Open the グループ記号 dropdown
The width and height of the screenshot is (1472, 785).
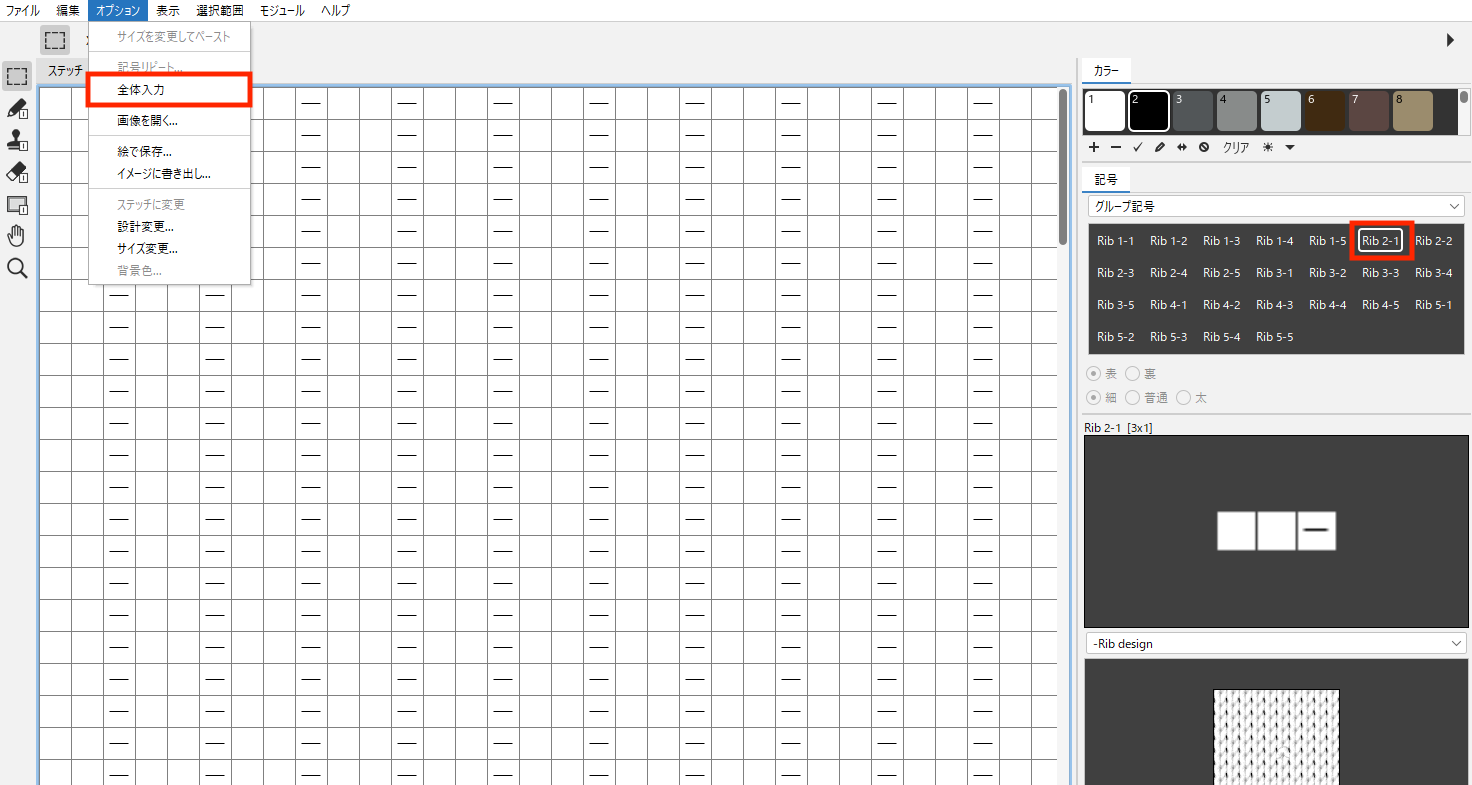1276,206
